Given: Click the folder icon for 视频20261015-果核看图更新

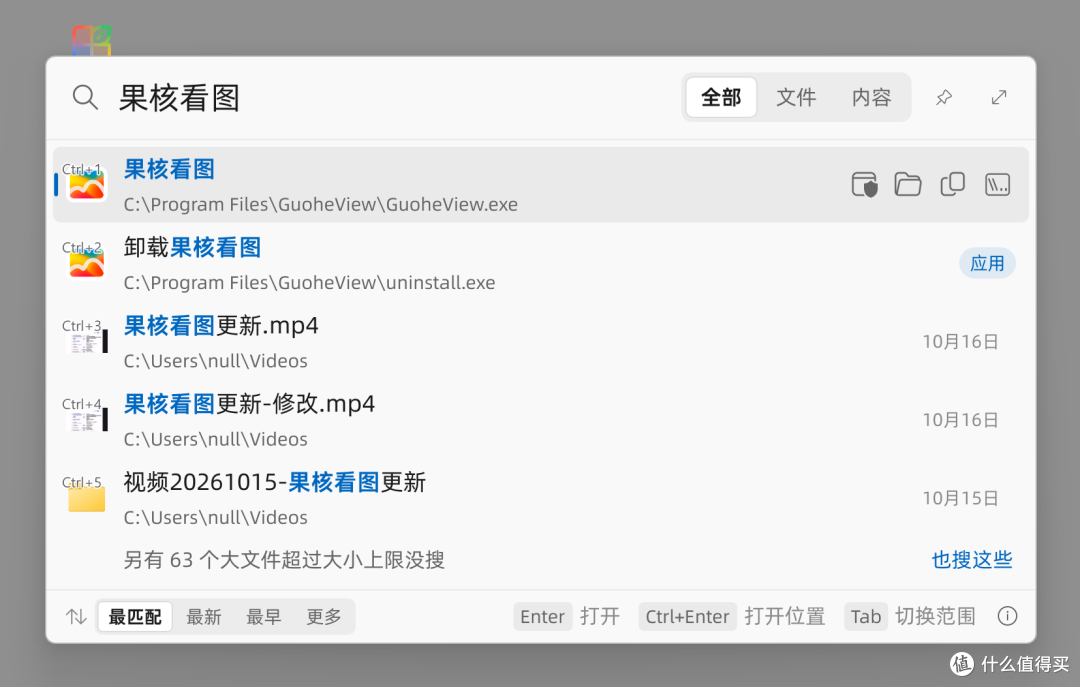Looking at the screenshot, I should pos(86,498).
